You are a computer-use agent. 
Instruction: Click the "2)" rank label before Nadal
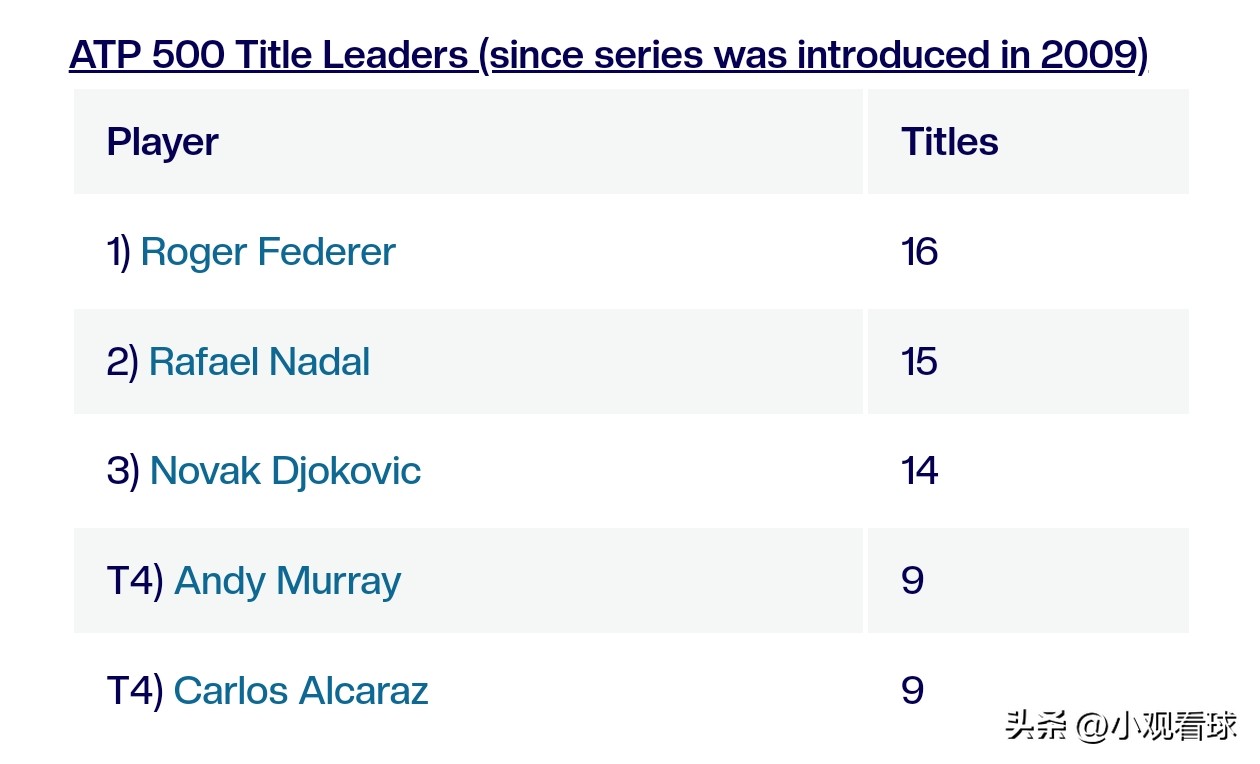(122, 362)
